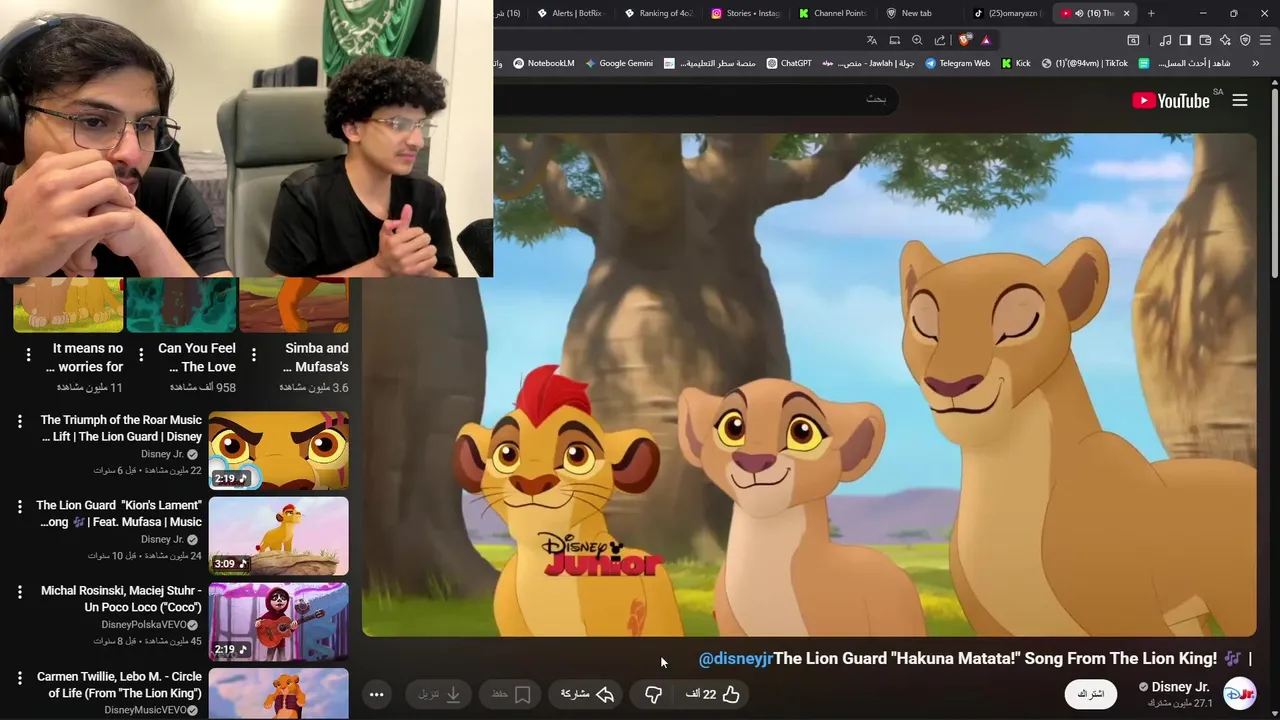Screen dimensions: 1280x720
Task: Open NotebookLM bookmark
Action: 544,63
